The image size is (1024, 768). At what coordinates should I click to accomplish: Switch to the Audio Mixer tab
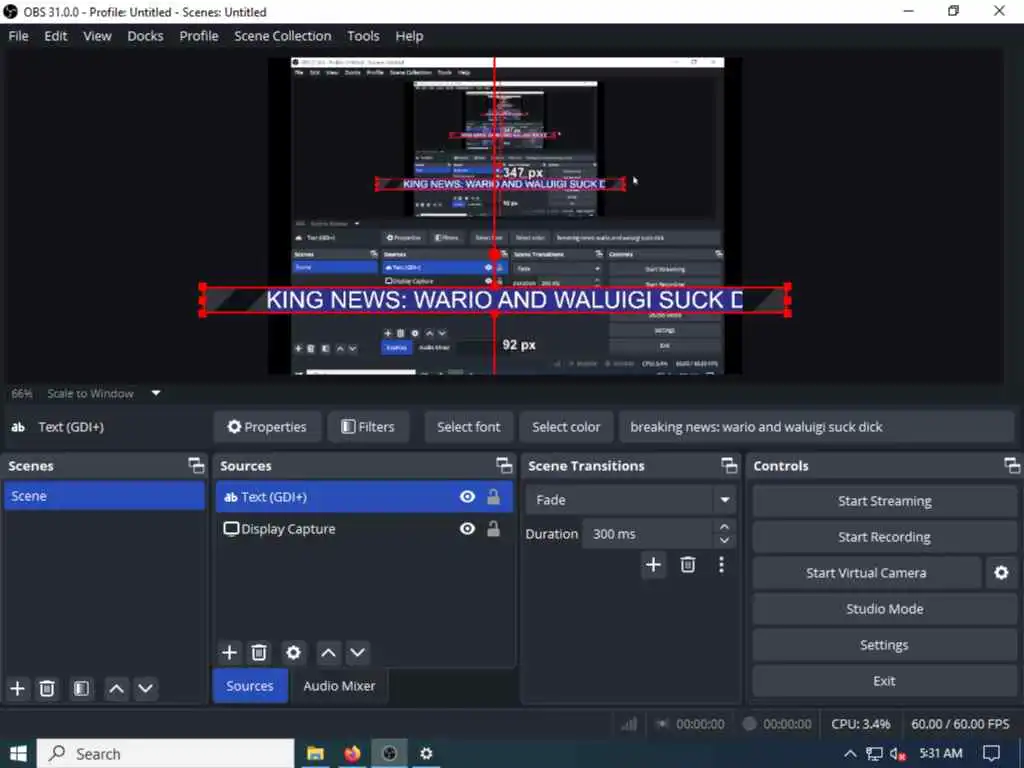coord(339,686)
